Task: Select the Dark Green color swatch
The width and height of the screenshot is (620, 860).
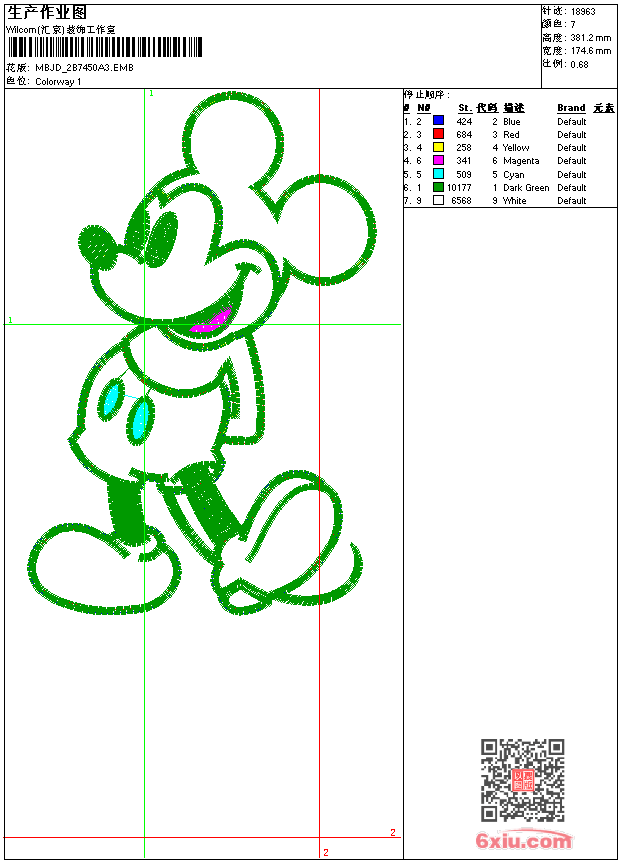Action: pyautogui.click(x=438, y=187)
